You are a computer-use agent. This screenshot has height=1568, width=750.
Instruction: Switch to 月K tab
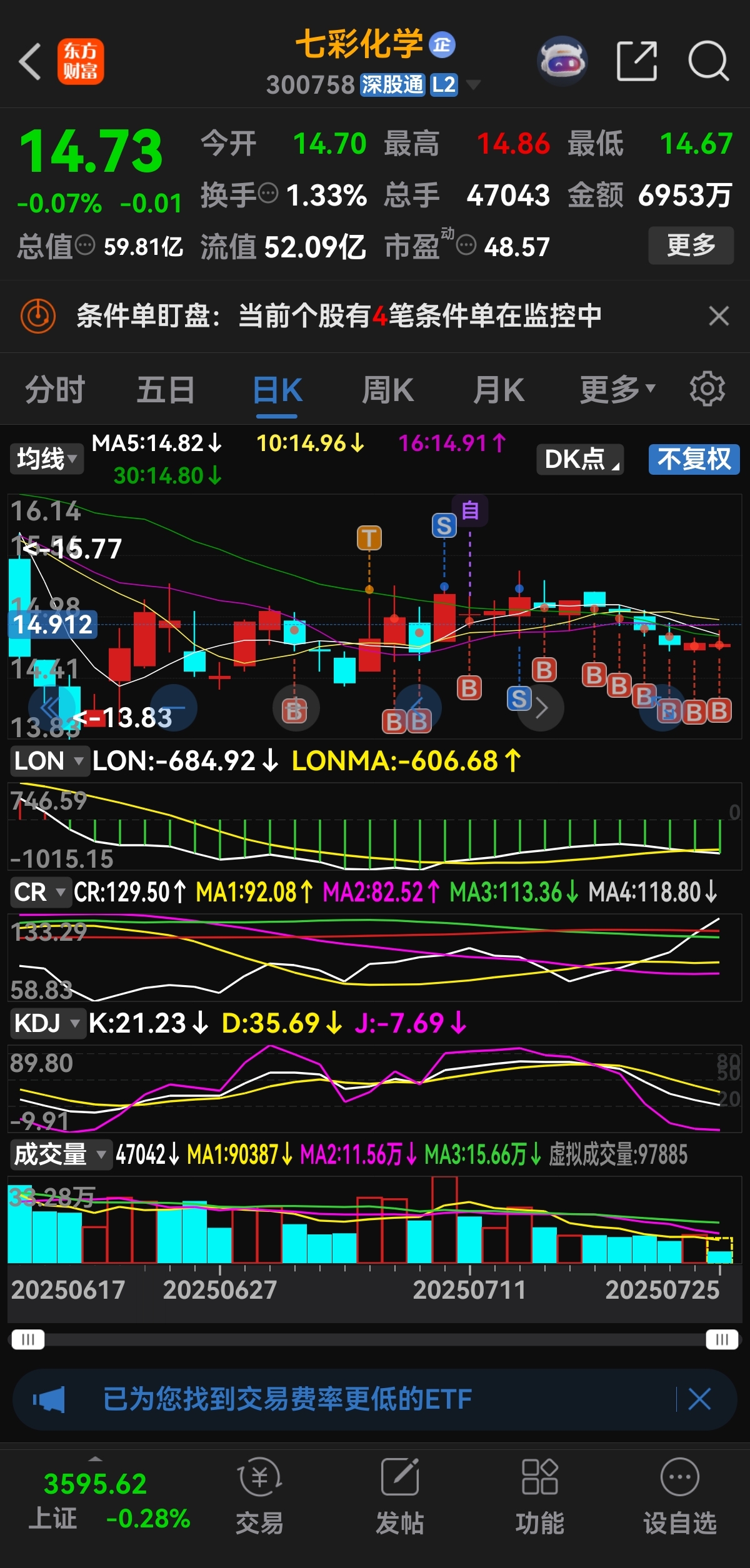click(498, 390)
